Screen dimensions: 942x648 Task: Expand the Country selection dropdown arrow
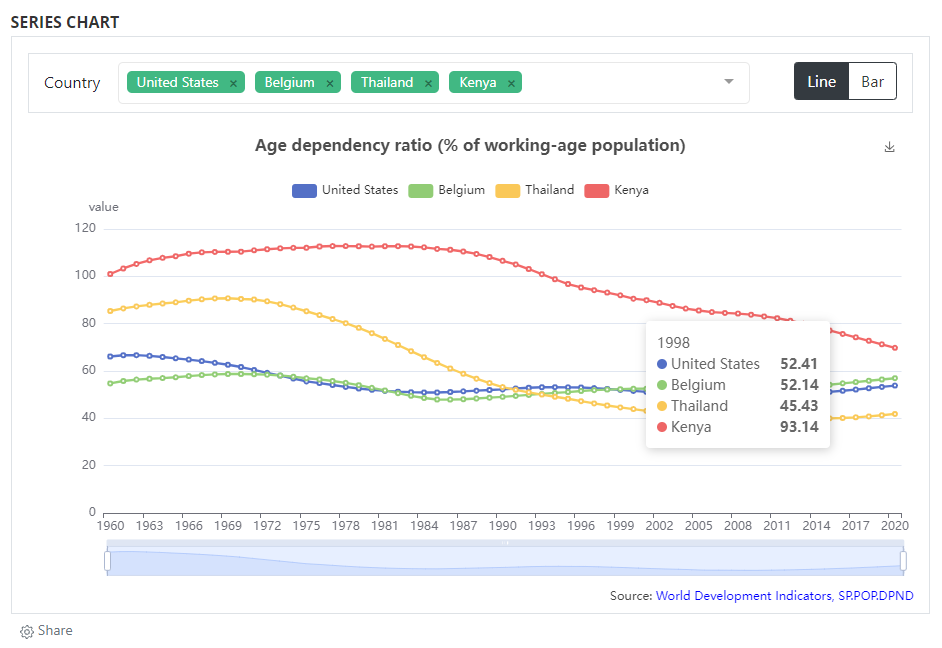(x=729, y=82)
